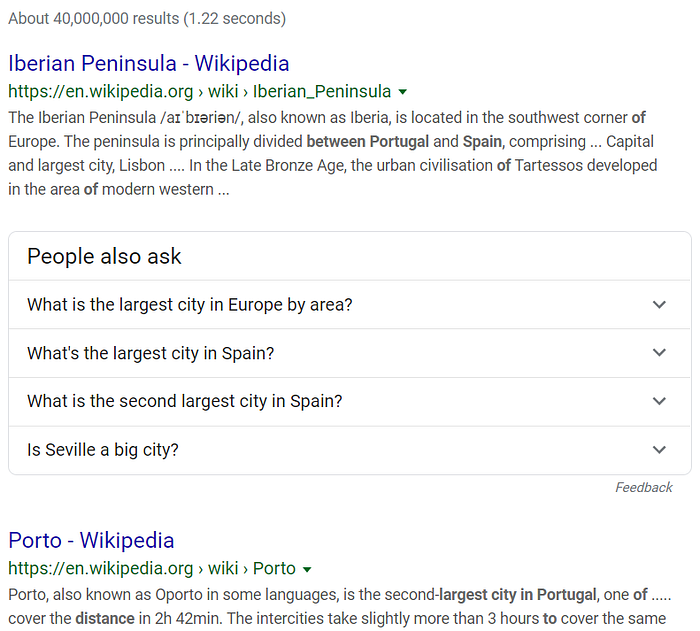This screenshot has height=631, width=700.
Task: Click chevron next to Seville question
Action: point(659,449)
